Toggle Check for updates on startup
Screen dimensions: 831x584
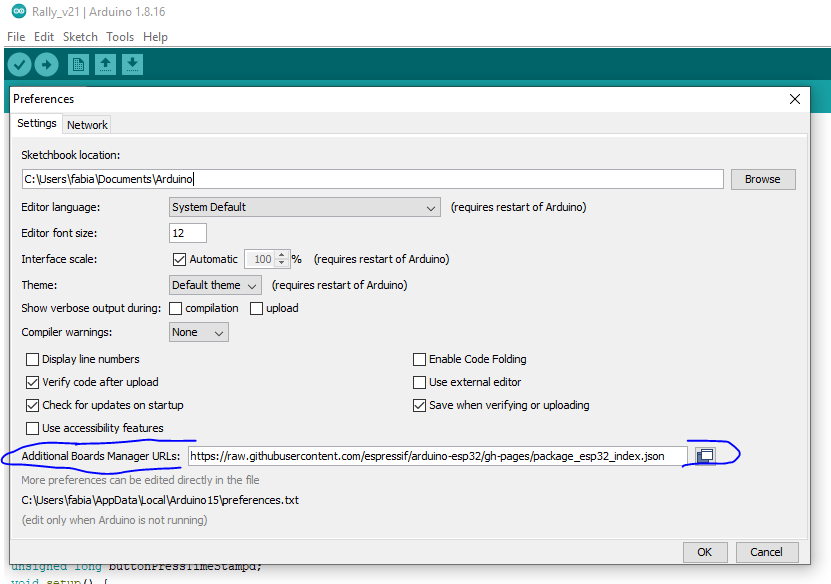pyautogui.click(x=32, y=405)
